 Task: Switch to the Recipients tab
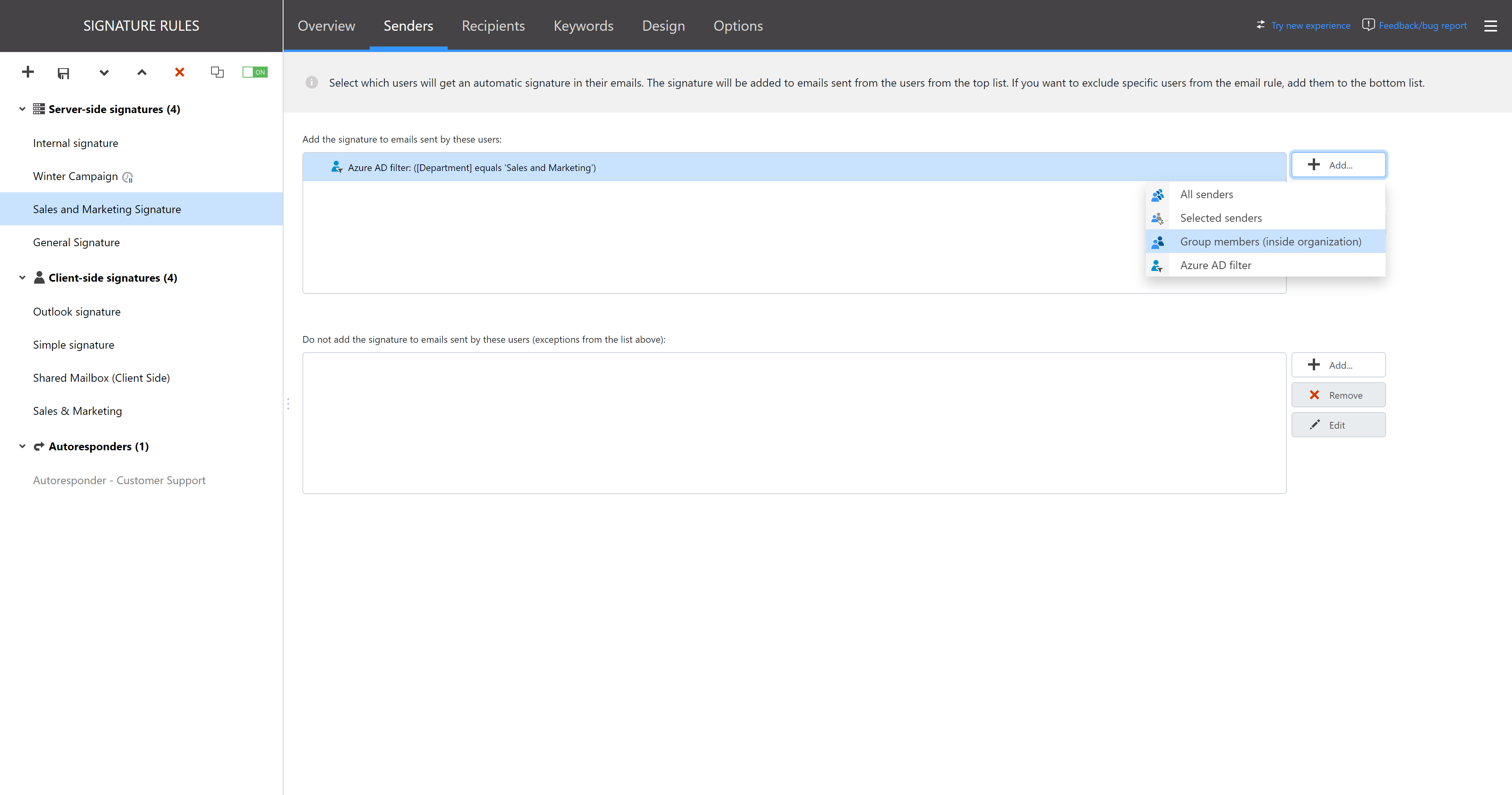493,26
